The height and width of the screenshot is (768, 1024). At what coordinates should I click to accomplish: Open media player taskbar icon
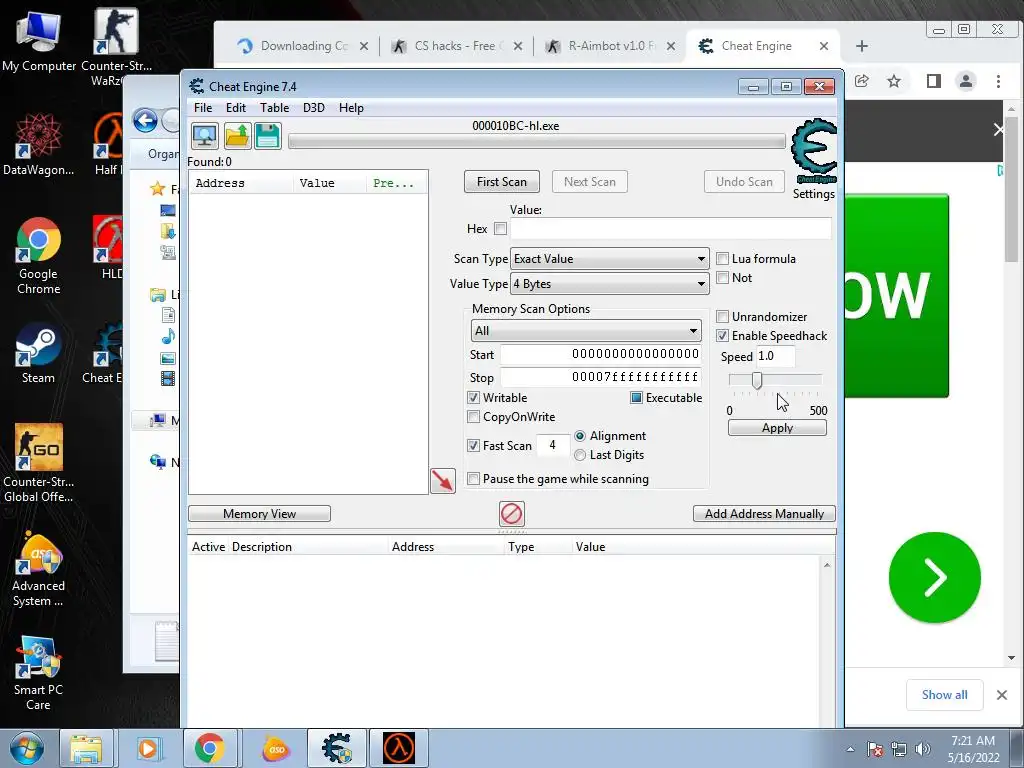(x=148, y=748)
